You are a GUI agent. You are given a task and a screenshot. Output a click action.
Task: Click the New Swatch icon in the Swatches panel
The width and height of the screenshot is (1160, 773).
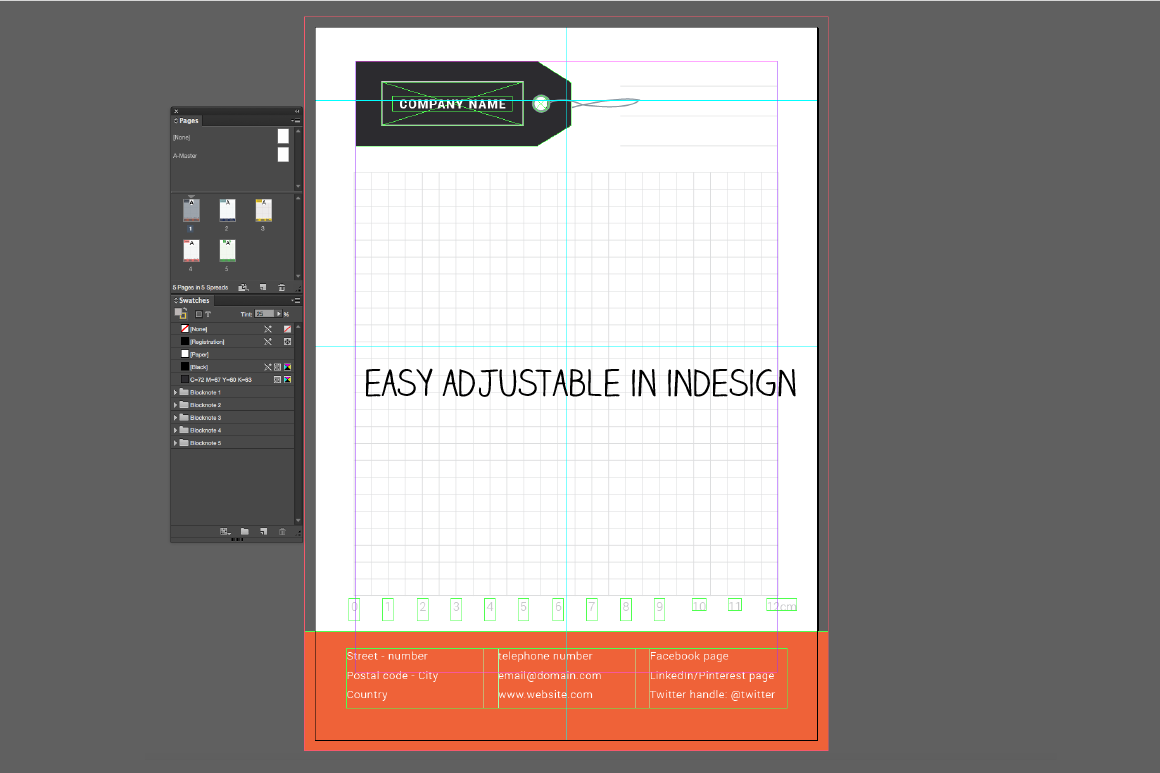(263, 532)
